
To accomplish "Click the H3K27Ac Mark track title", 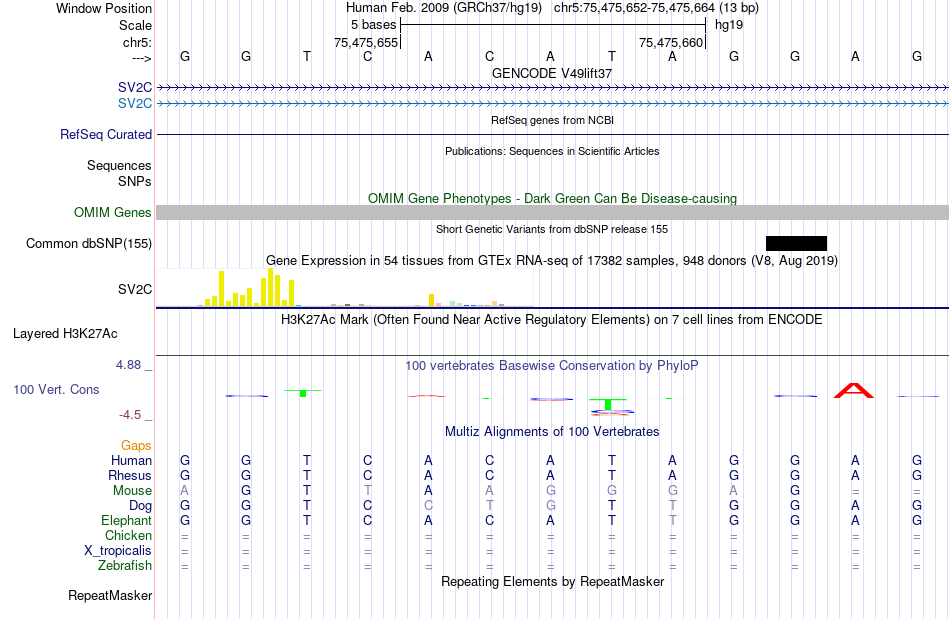I will tap(552, 319).
